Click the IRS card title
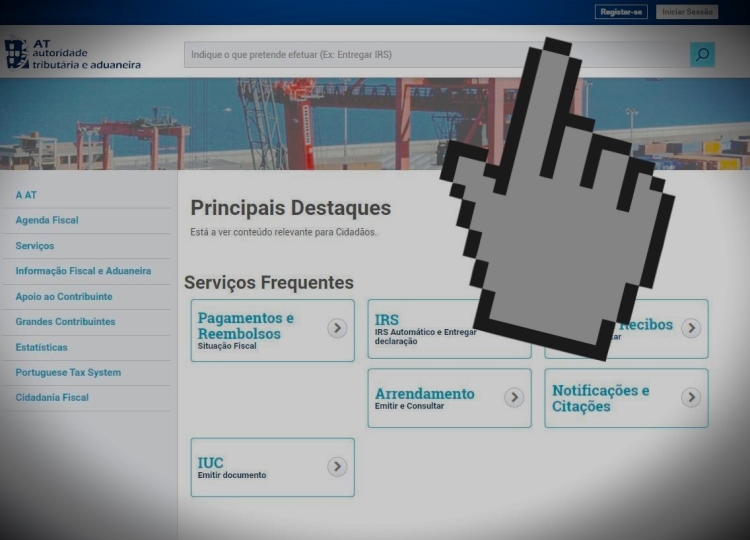 pos(387,320)
